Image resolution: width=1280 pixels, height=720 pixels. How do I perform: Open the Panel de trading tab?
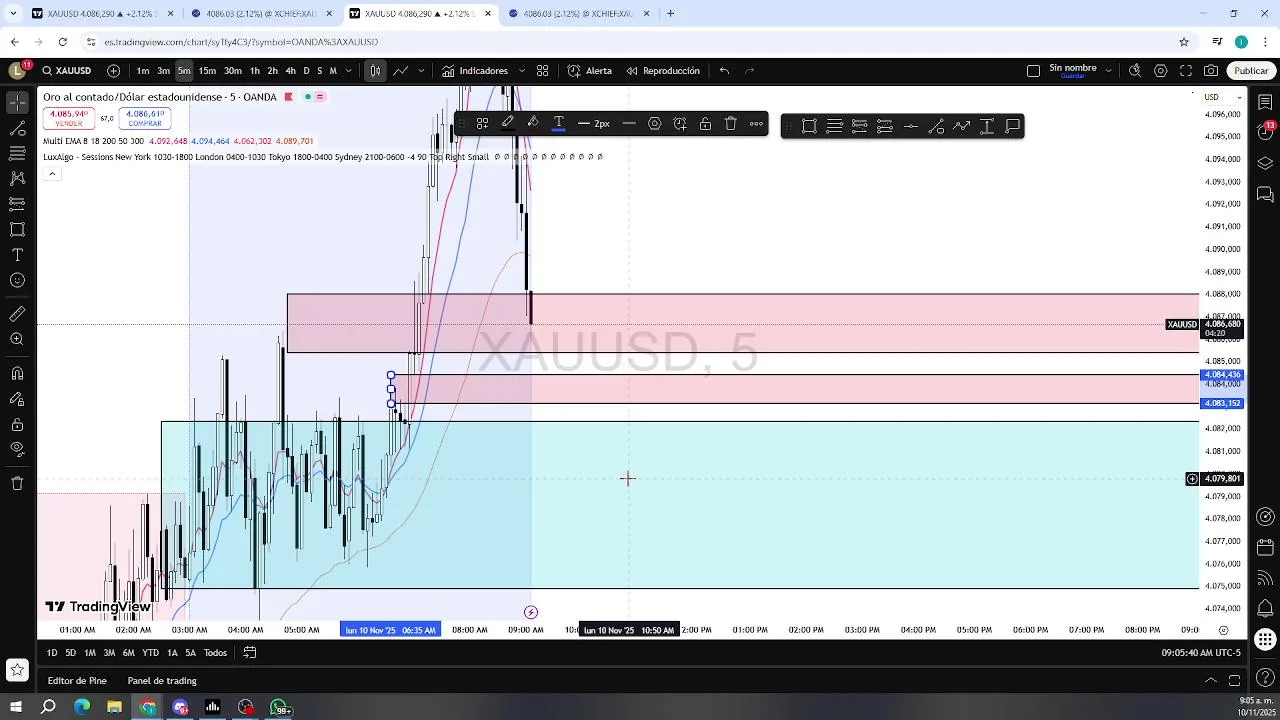162,681
